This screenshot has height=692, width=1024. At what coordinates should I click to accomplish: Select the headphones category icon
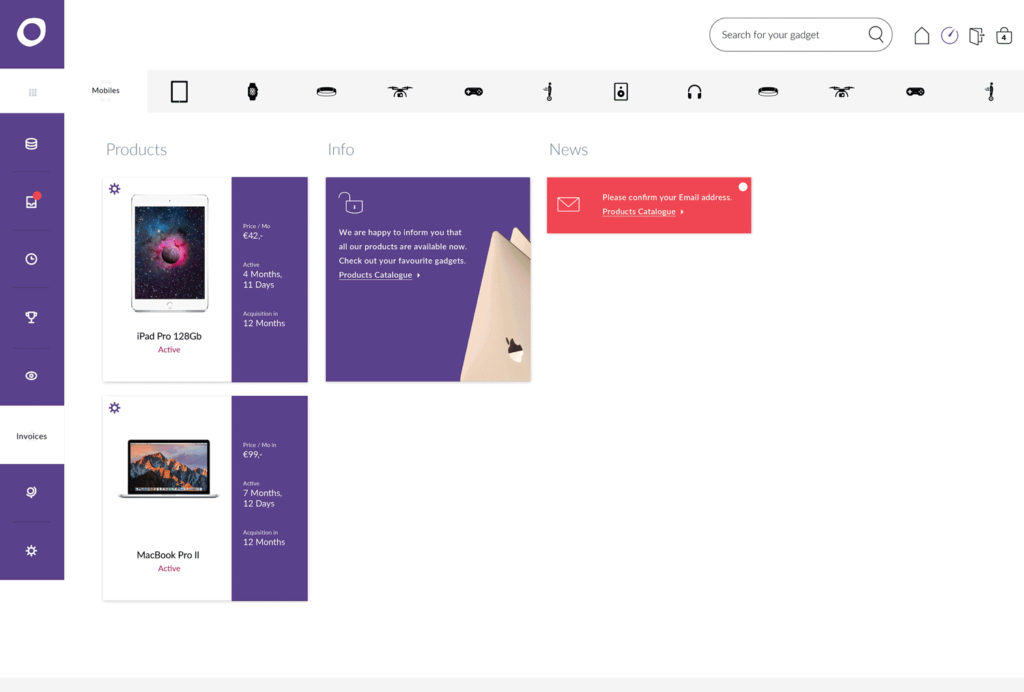pyautogui.click(x=694, y=92)
